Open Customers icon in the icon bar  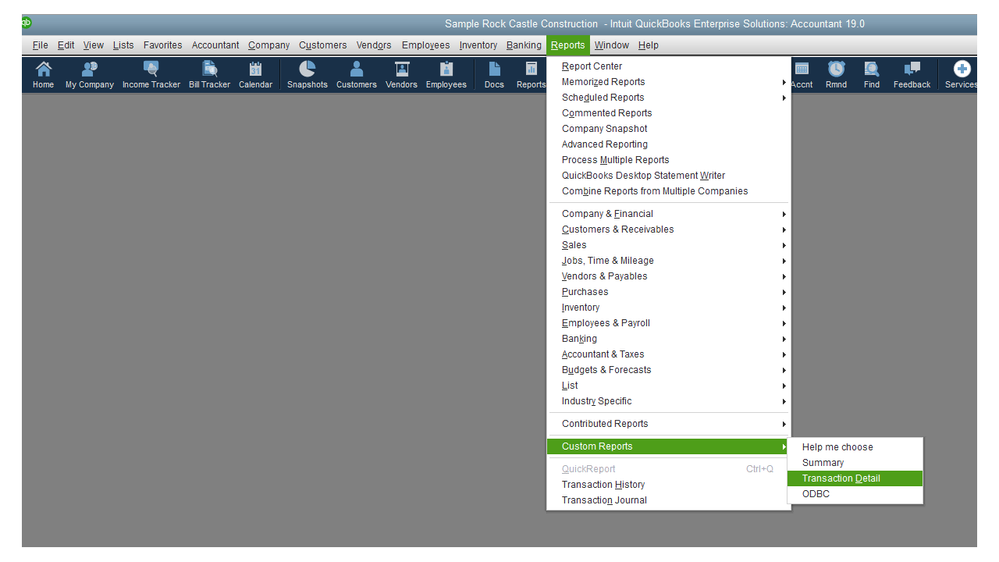point(356,75)
